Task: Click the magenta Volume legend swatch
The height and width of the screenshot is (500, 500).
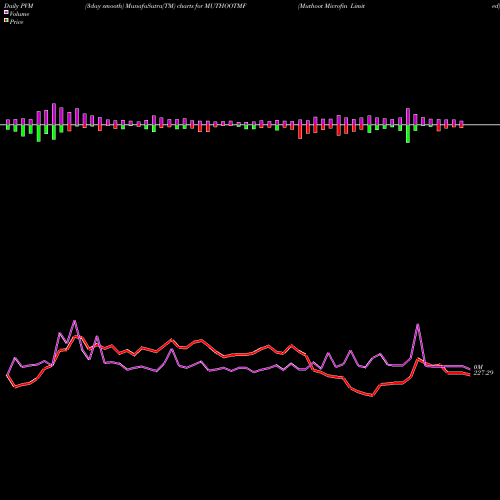Action: 6,12
